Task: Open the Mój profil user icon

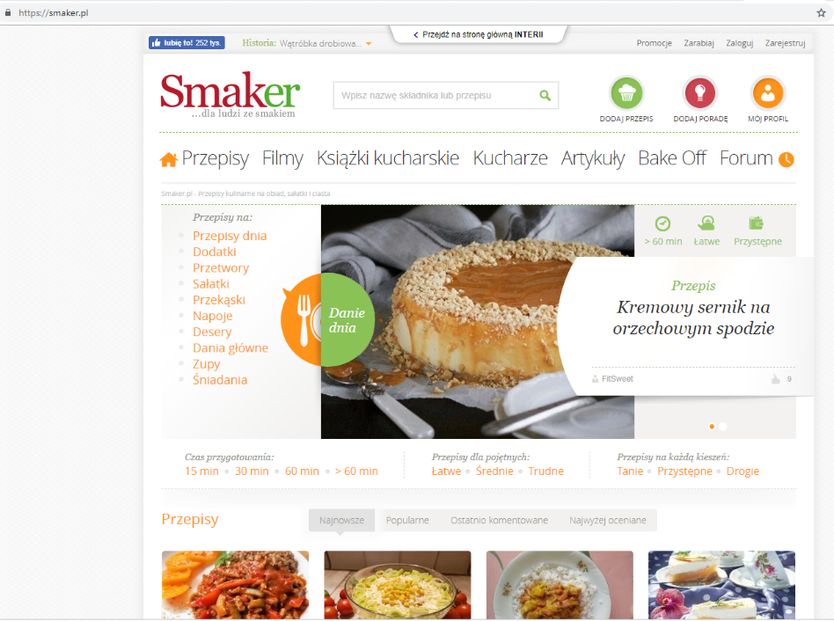Action: (x=768, y=93)
